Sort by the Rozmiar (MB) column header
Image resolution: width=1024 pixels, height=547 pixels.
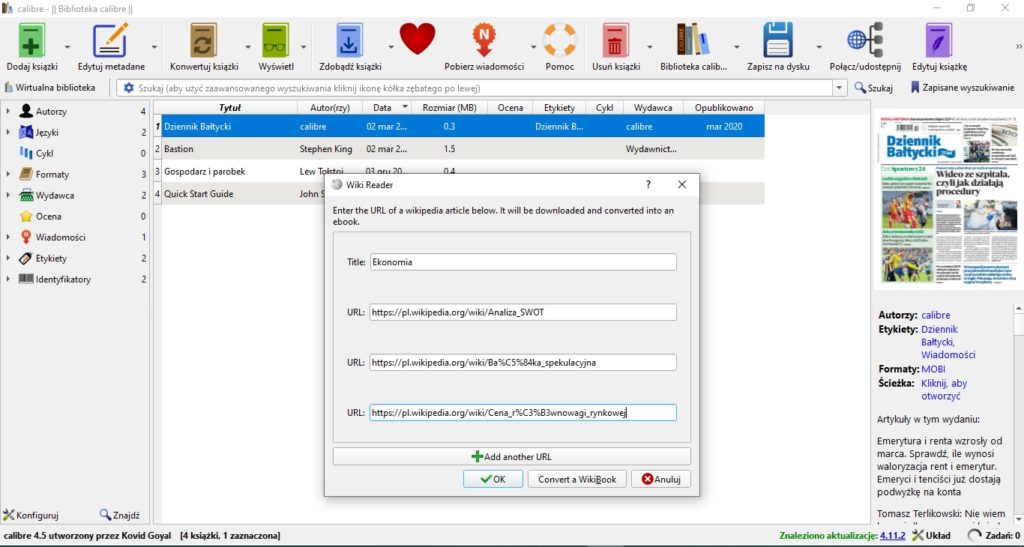point(449,108)
